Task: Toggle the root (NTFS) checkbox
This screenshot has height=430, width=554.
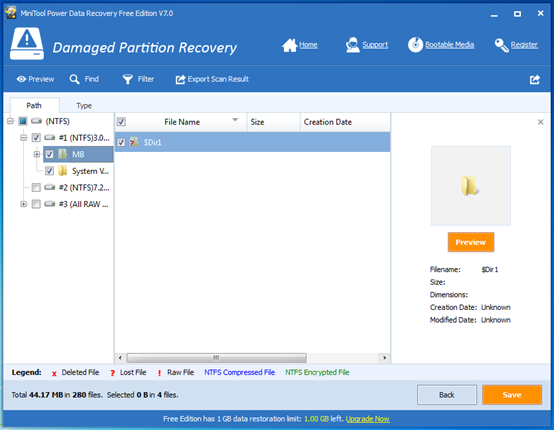Action: point(23,121)
